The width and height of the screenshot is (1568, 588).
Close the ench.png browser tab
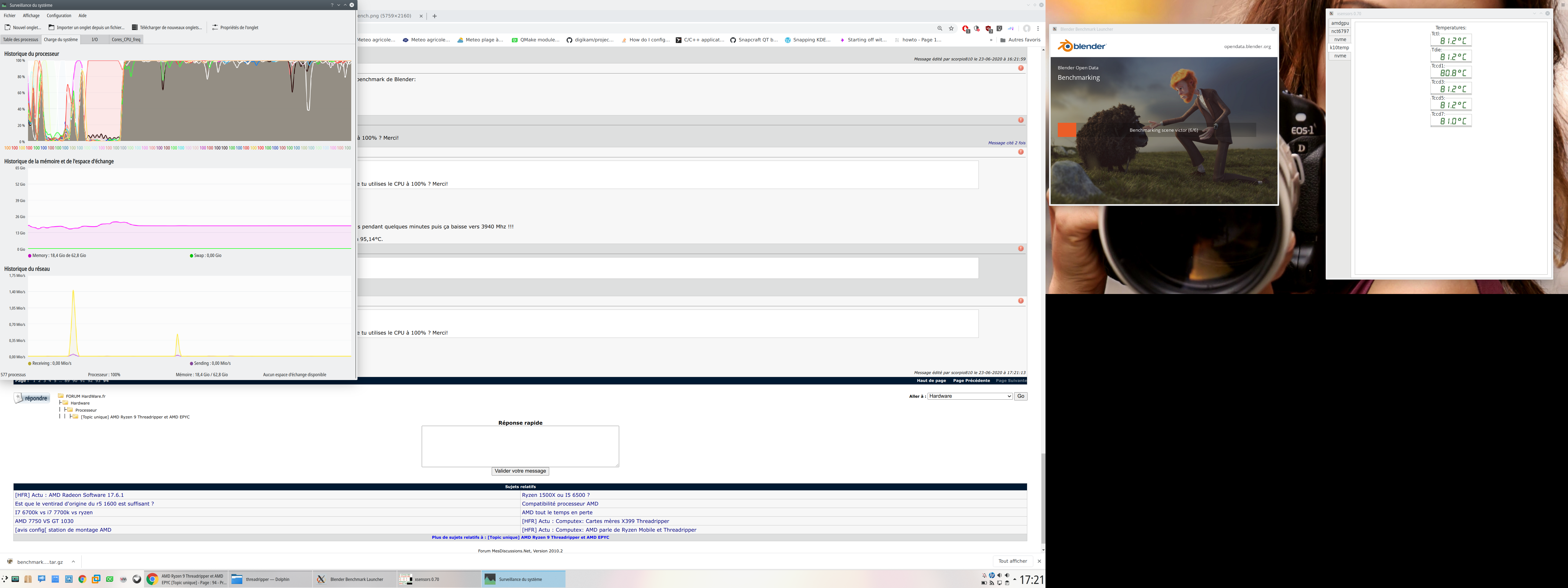[421, 16]
